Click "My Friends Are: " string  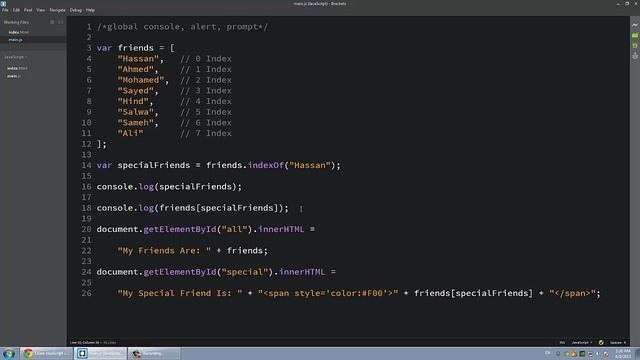pos(164,251)
